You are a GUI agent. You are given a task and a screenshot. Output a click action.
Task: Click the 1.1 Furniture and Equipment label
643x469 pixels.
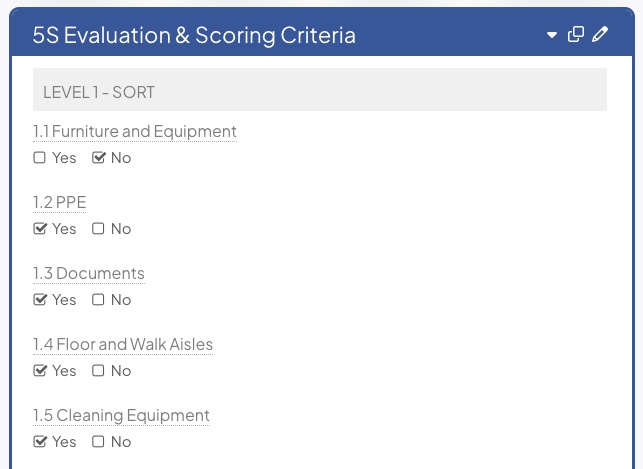pyautogui.click(x=135, y=131)
